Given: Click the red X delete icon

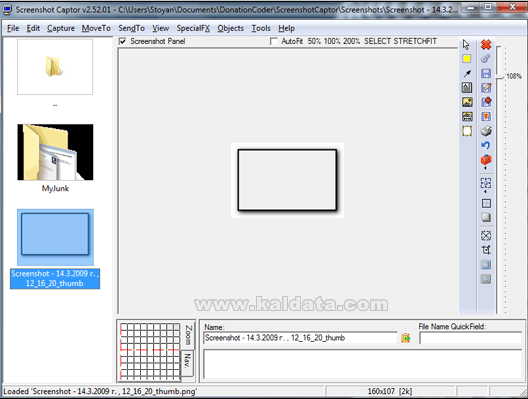Looking at the screenshot, I should tap(486, 44).
